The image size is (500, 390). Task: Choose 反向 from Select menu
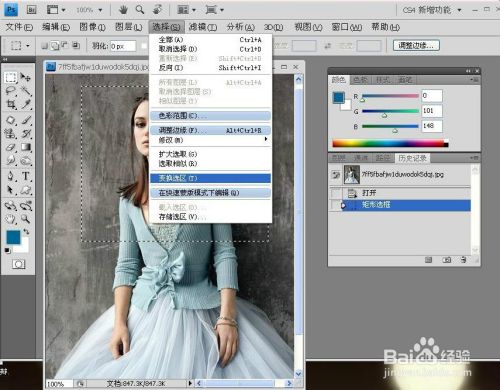(x=211, y=68)
